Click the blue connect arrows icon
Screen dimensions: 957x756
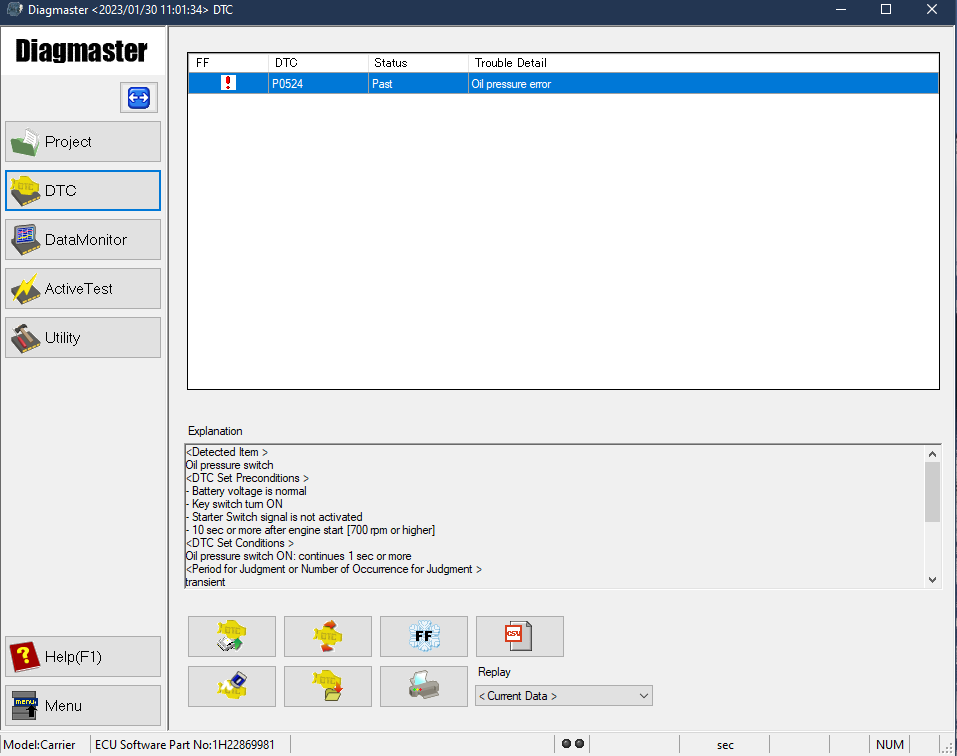[x=139, y=98]
